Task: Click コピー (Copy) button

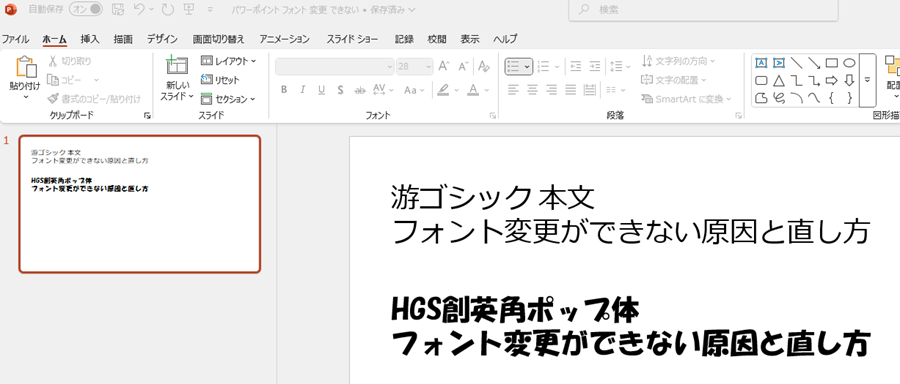Action: pyautogui.click(x=64, y=80)
